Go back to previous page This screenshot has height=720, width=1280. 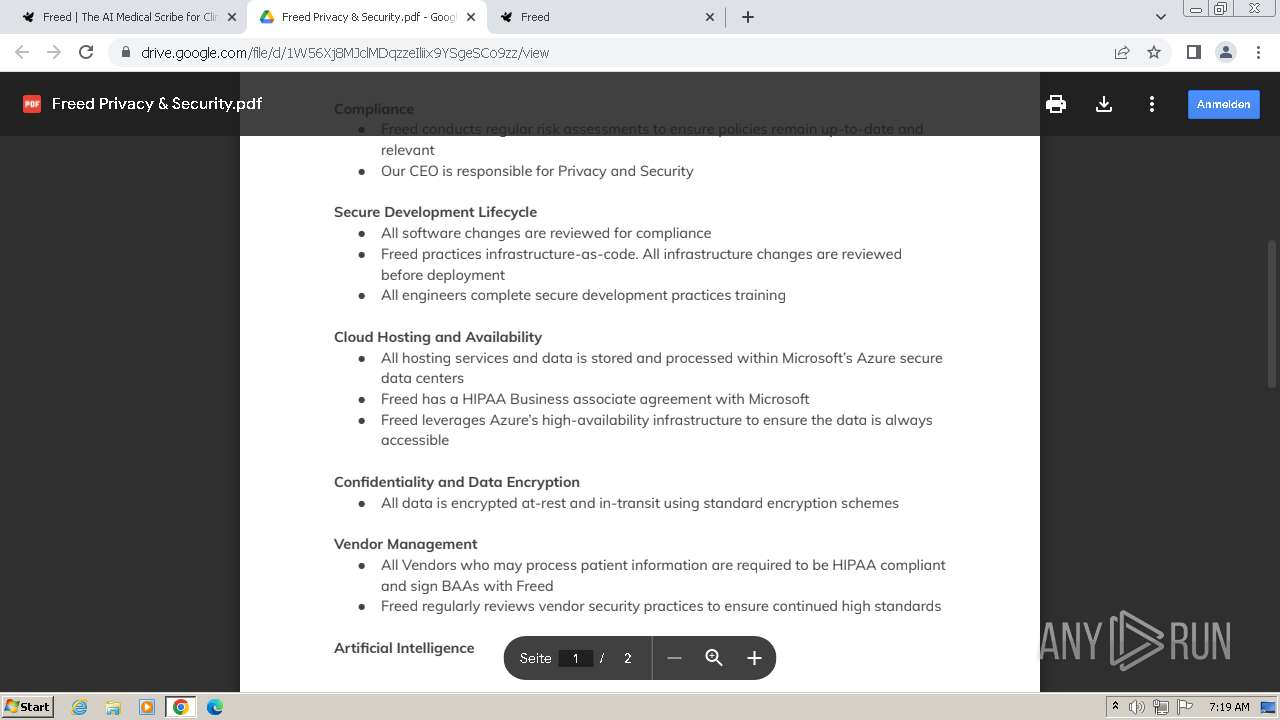tap(22, 53)
